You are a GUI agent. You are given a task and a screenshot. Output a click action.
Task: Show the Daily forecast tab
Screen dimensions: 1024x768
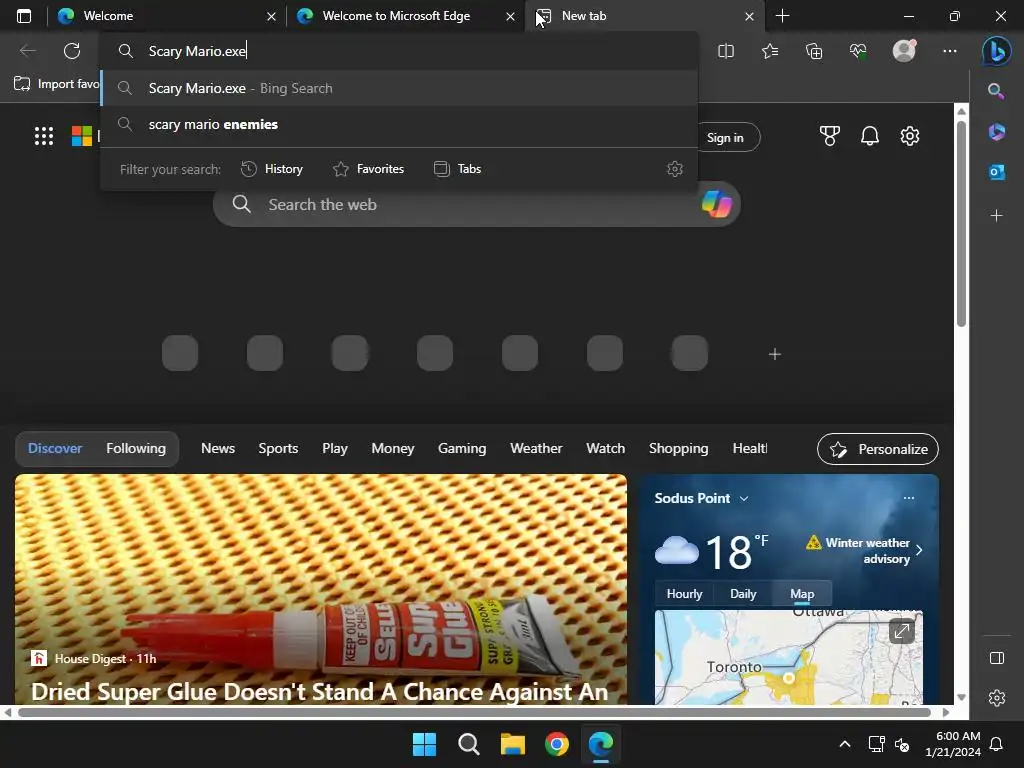(x=743, y=594)
